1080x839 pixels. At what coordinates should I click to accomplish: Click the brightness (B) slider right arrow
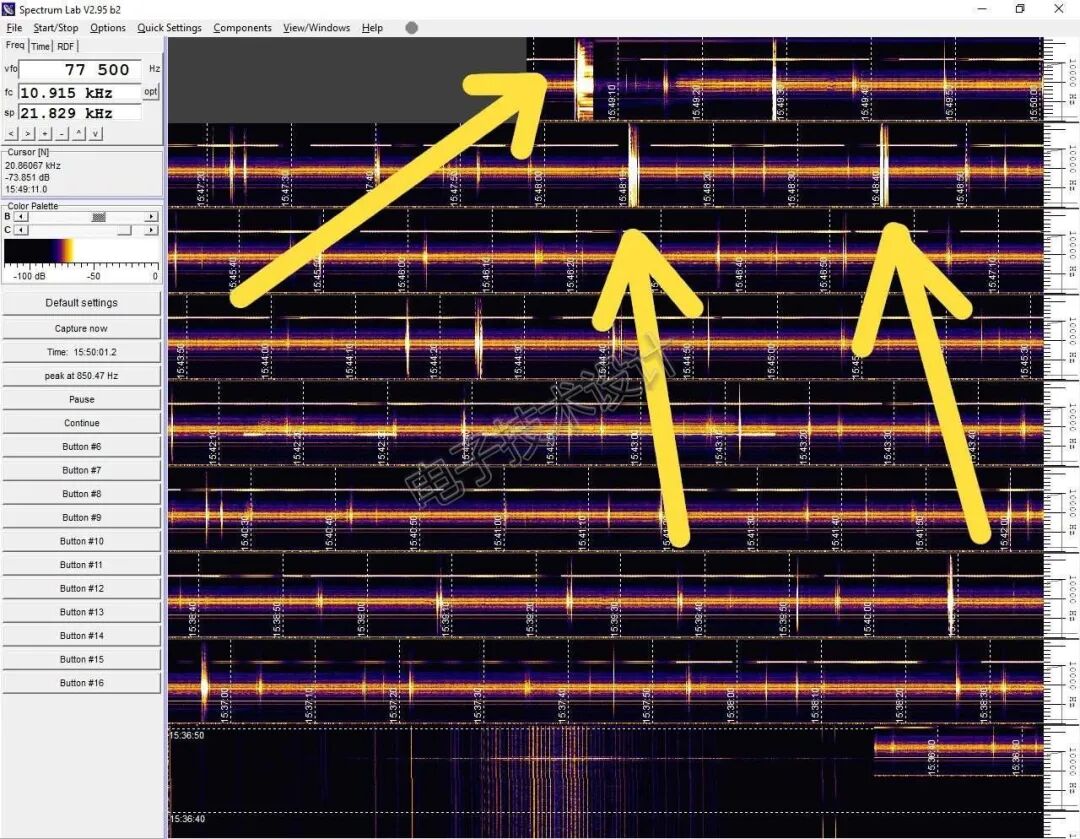[x=152, y=217]
